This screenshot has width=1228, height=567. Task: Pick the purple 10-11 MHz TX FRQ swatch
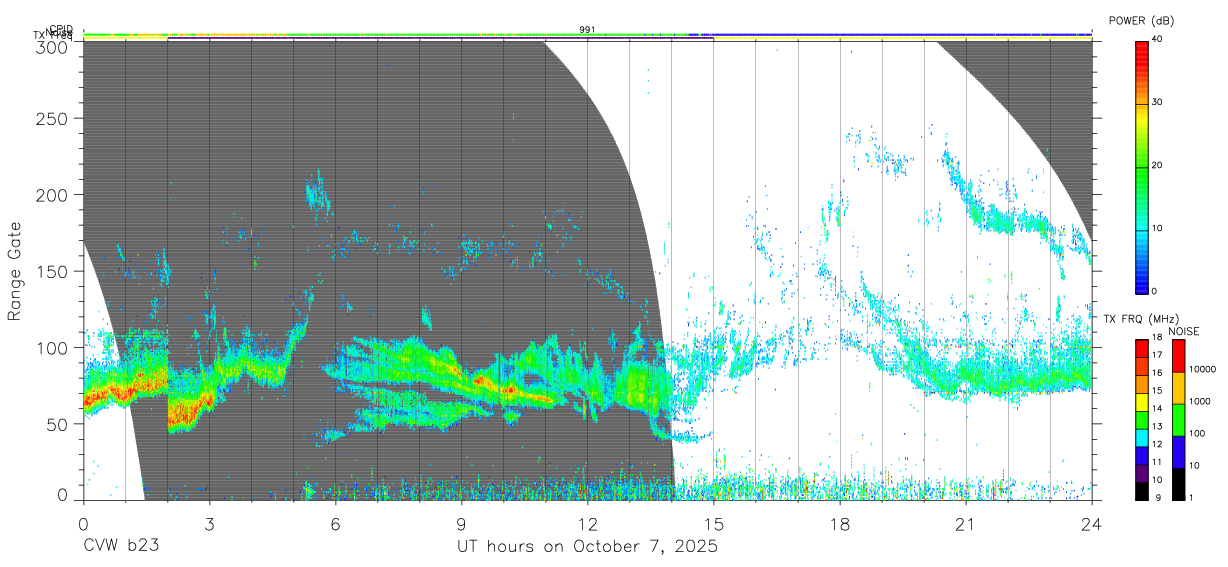1142,473
